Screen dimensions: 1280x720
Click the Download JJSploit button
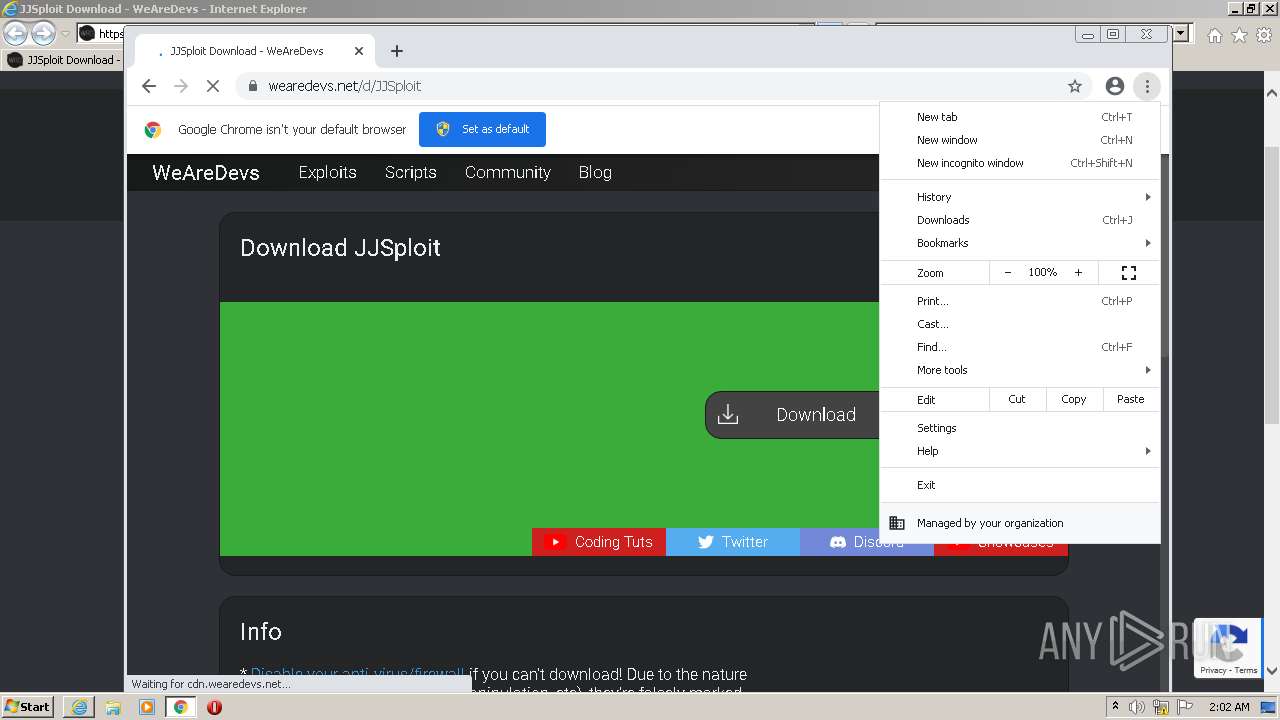(x=792, y=415)
